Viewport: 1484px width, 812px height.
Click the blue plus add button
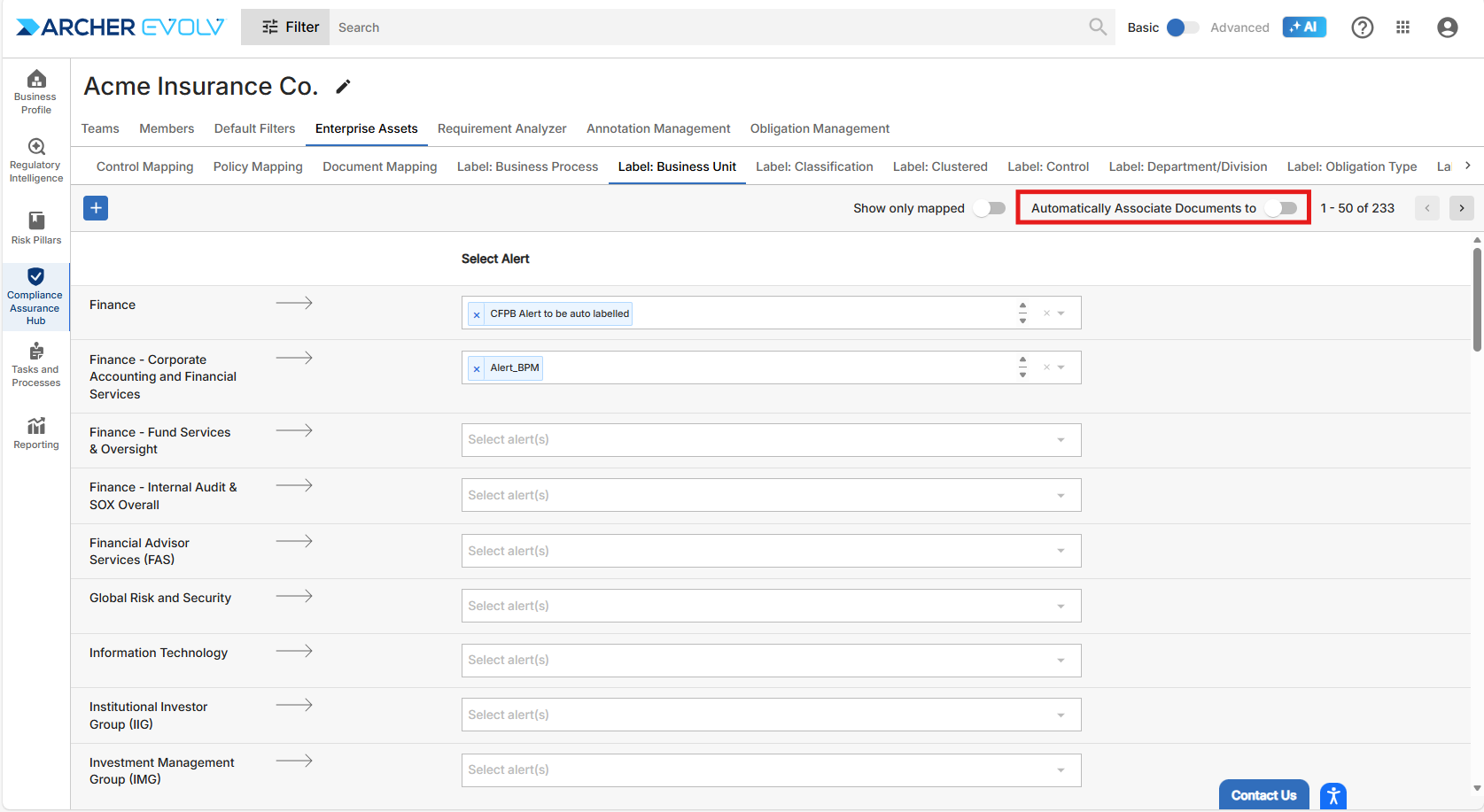pos(96,208)
